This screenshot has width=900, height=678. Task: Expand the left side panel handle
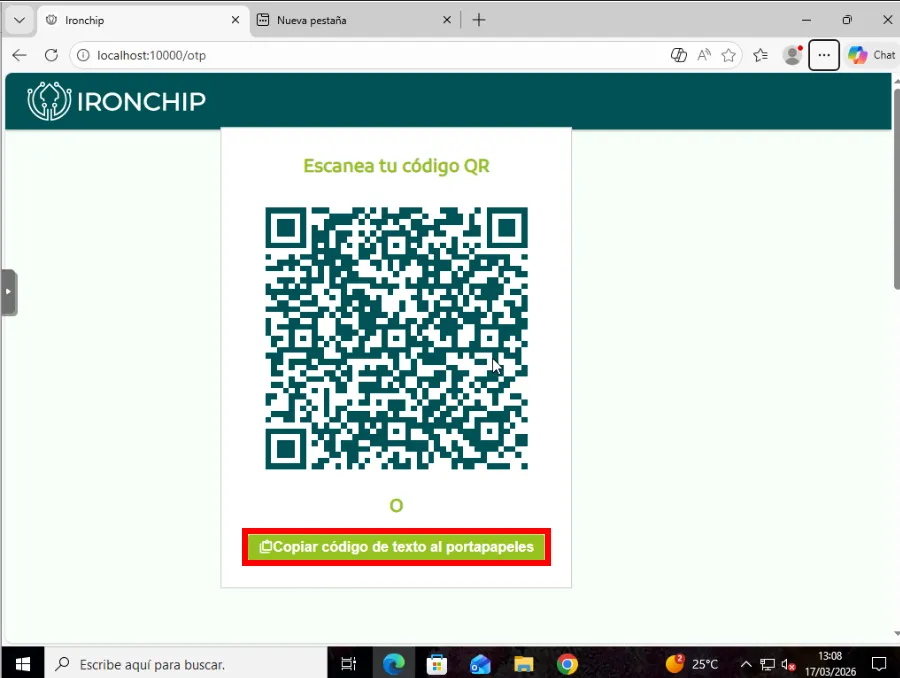9,292
